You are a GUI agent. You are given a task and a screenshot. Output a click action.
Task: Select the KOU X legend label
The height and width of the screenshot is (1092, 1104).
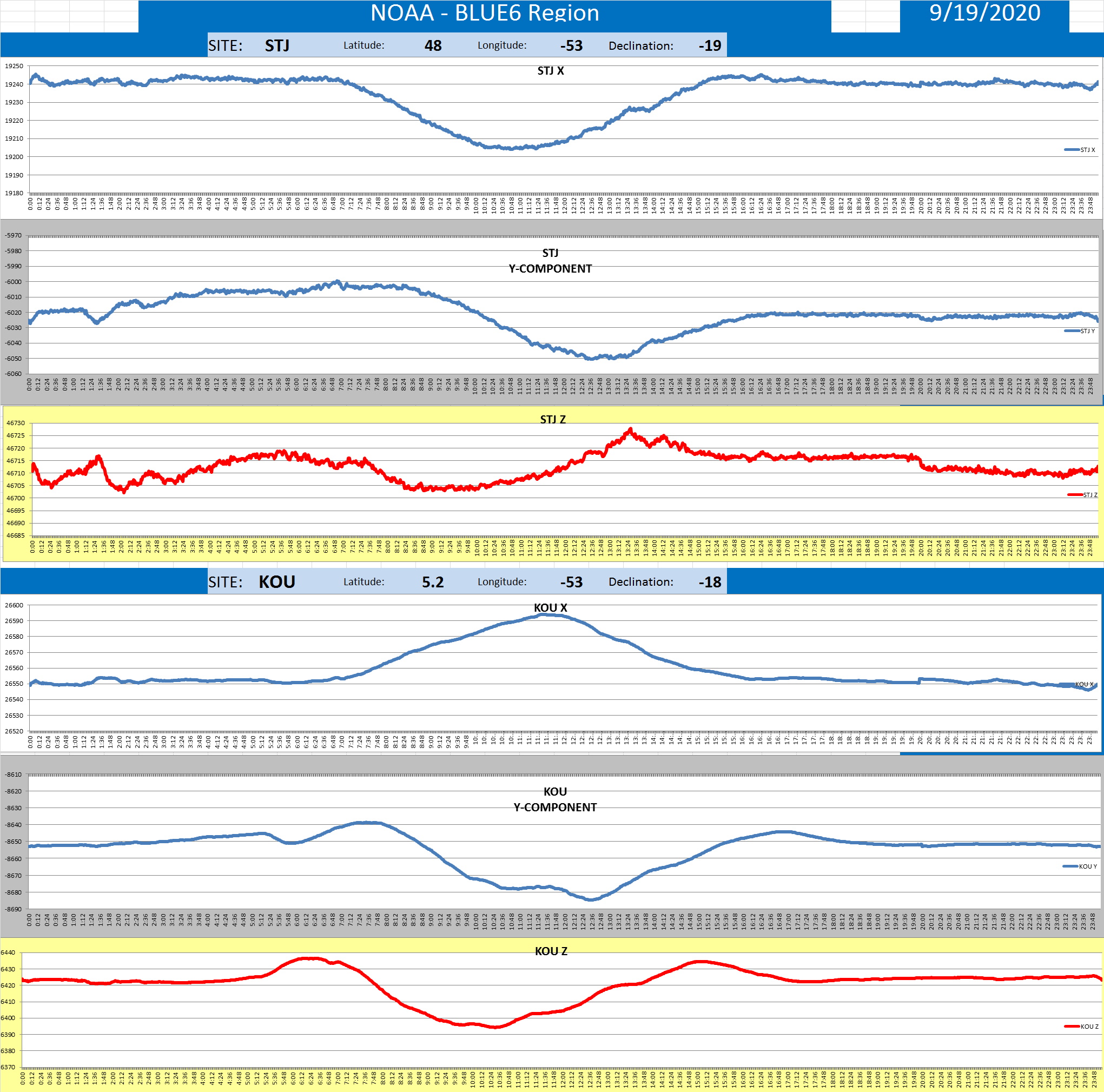click(1084, 684)
